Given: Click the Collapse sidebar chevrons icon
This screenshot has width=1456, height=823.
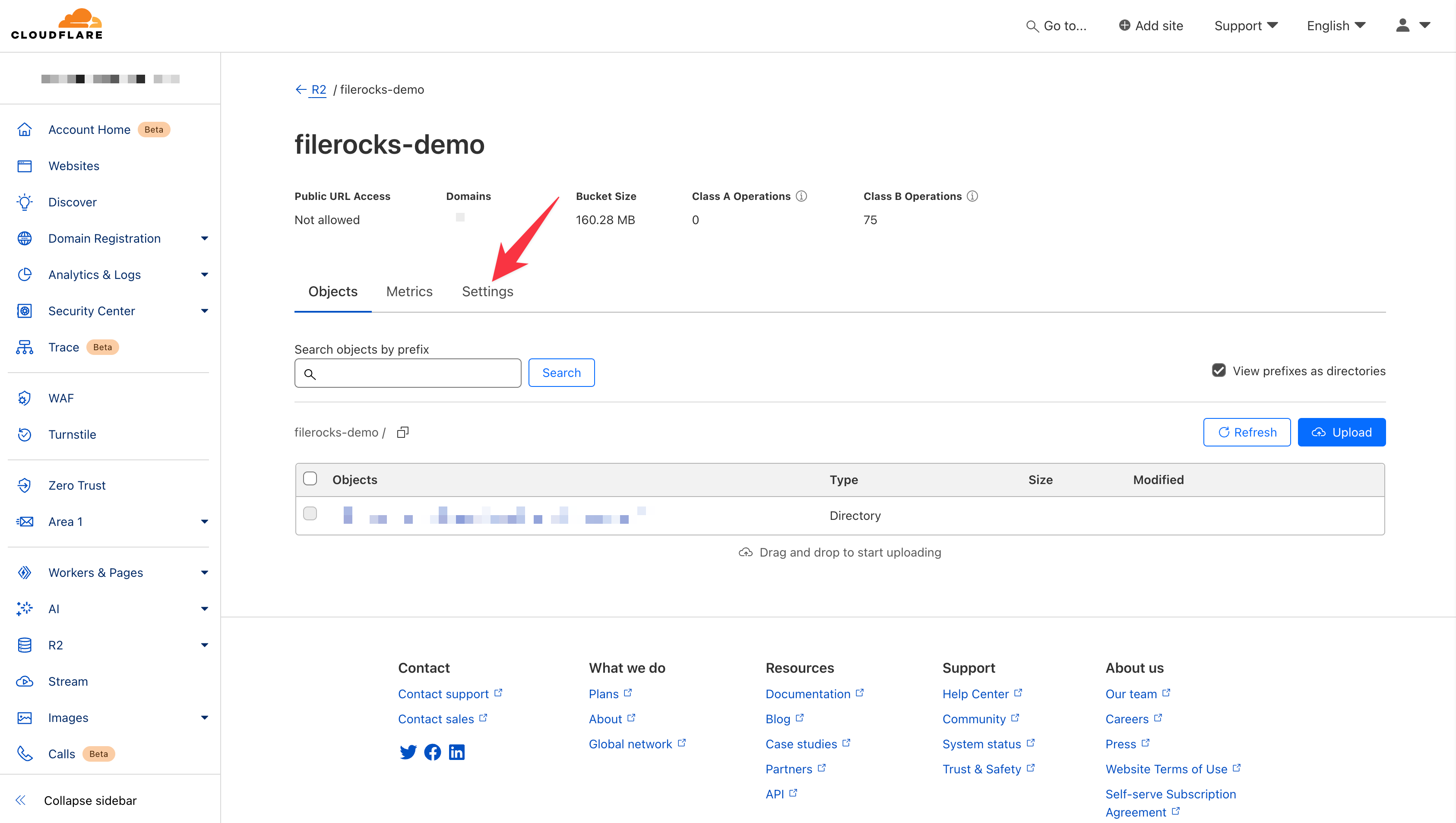Looking at the screenshot, I should click(21, 800).
